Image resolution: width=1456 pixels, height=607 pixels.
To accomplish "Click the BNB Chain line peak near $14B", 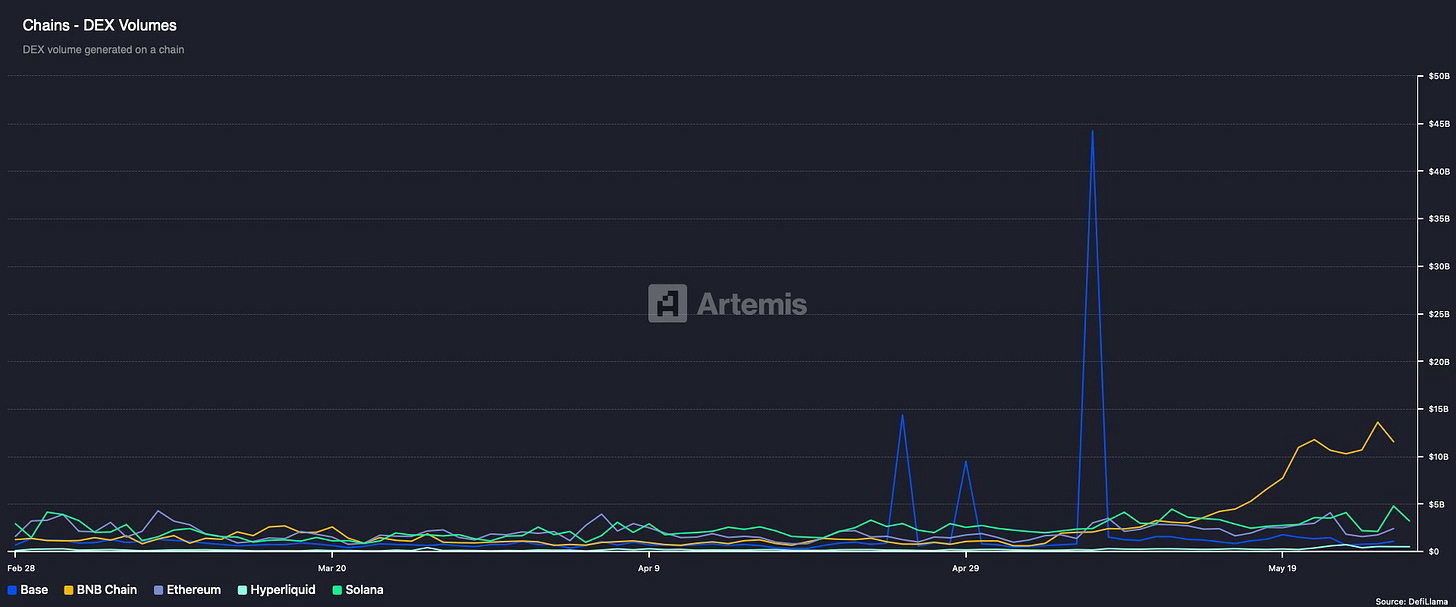I will coord(1378,422).
